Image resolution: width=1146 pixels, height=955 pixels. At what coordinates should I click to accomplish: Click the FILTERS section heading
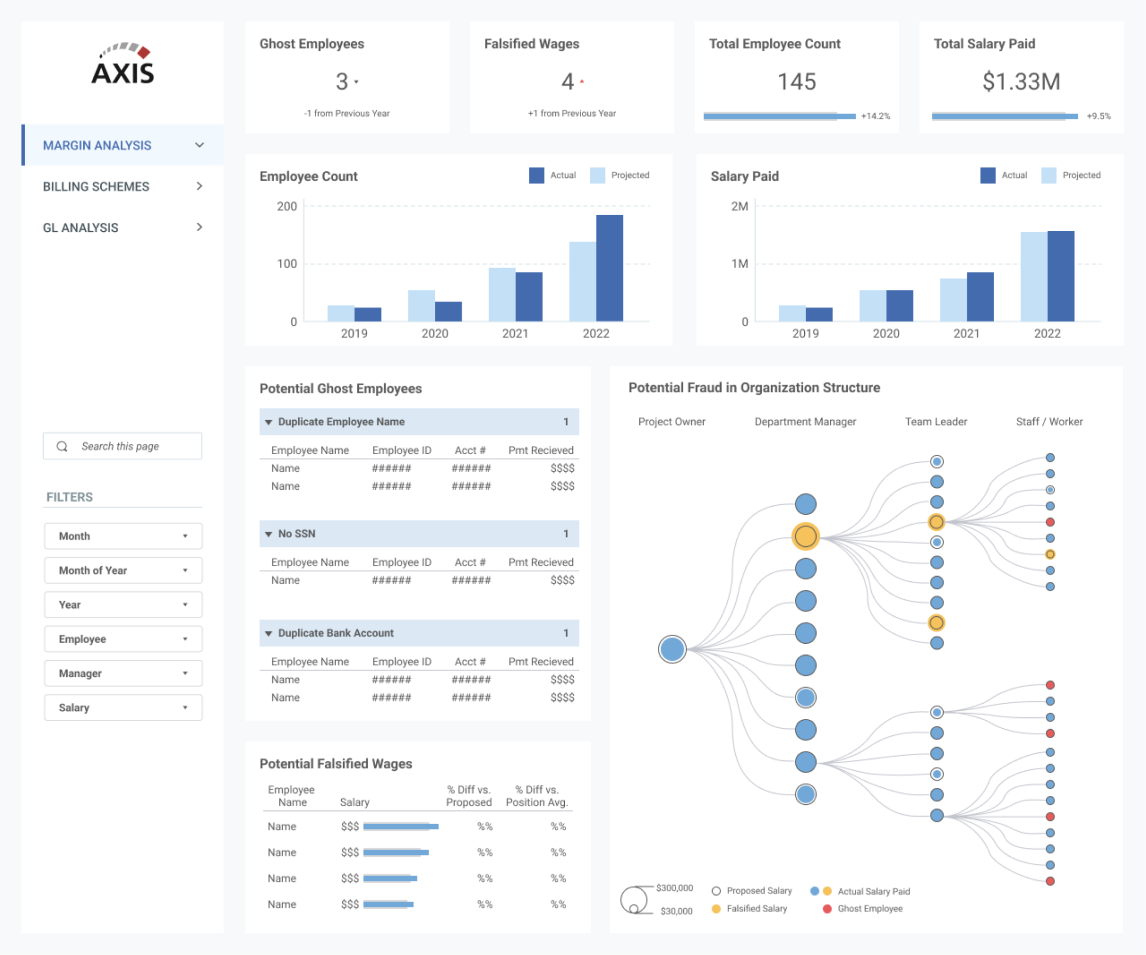69,497
